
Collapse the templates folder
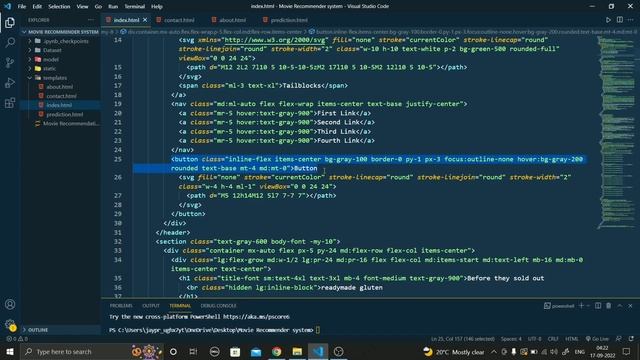60,78
